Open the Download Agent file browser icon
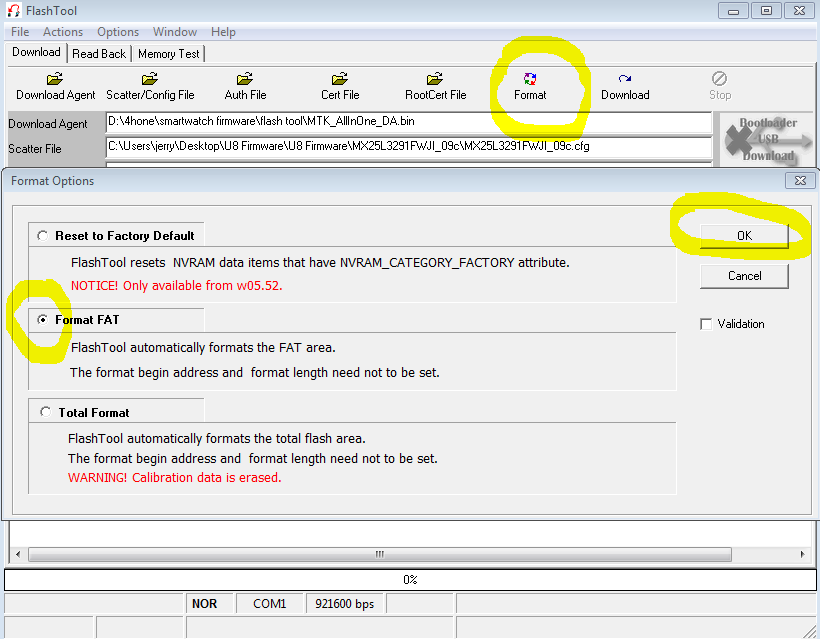Viewport: 820px width, 639px height. [55, 78]
